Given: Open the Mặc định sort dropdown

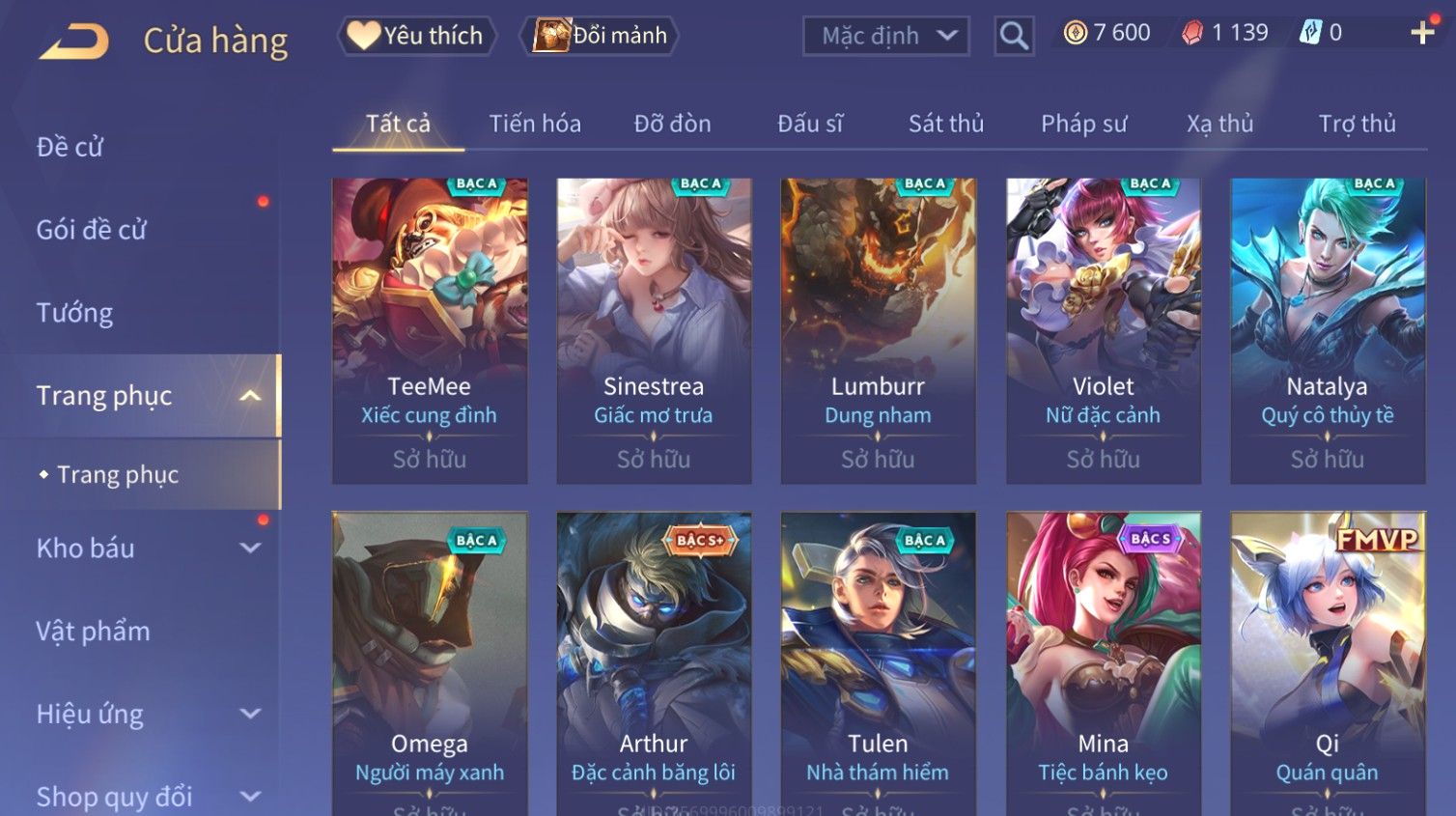Looking at the screenshot, I should pyautogui.click(x=886, y=37).
